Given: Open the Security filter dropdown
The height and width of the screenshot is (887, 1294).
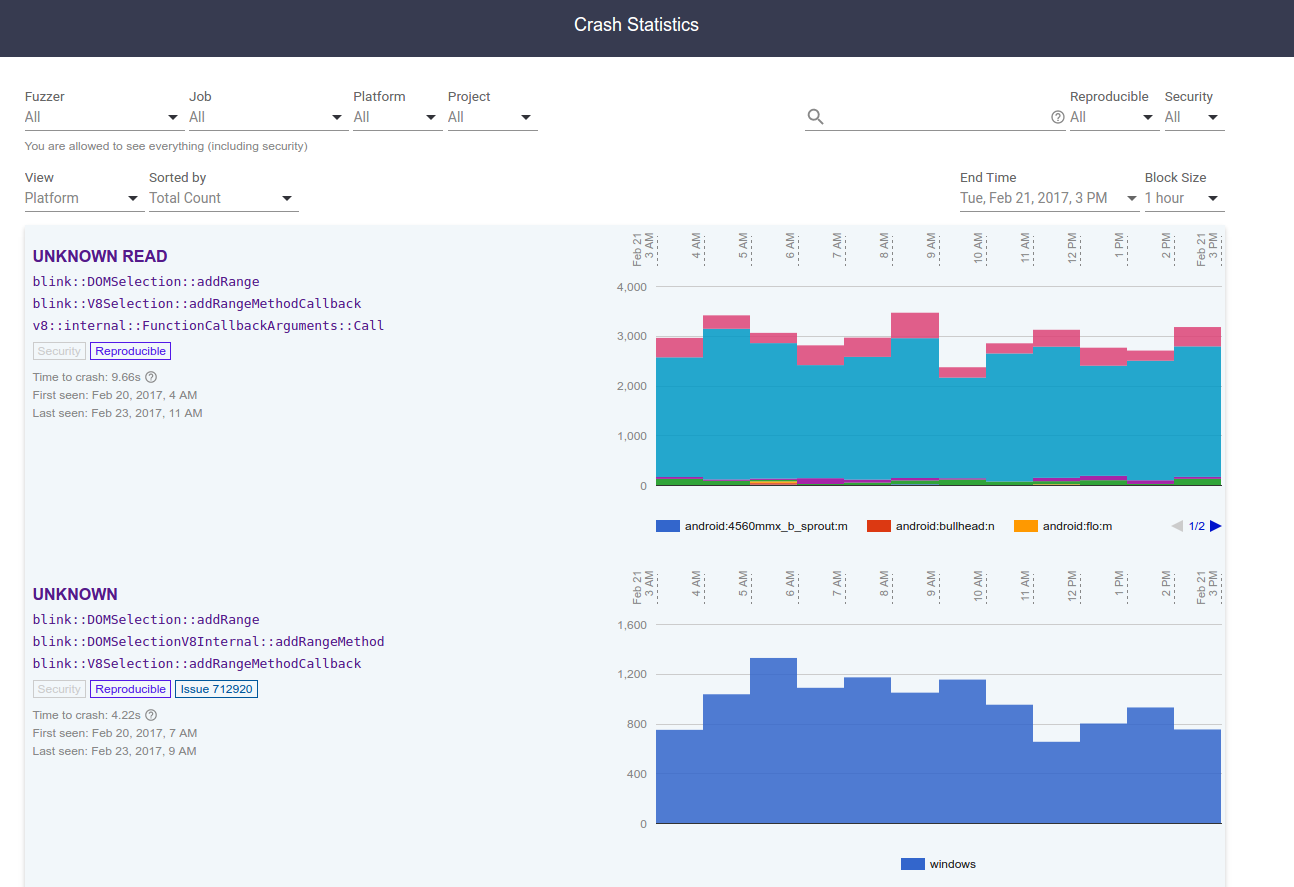Looking at the screenshot, I should tap(1194, 117).
